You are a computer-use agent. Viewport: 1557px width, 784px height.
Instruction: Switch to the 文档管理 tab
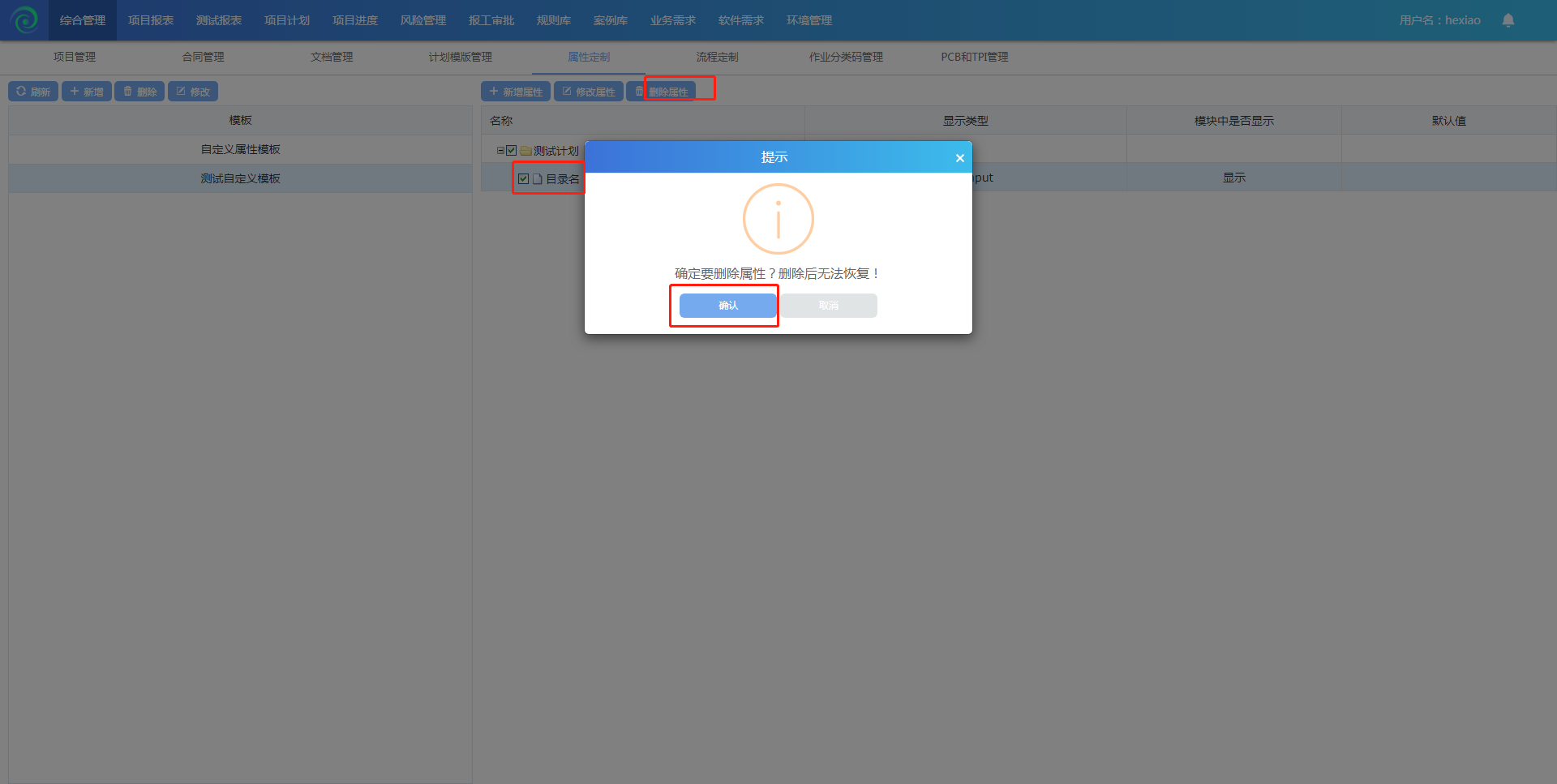(332, 57)
